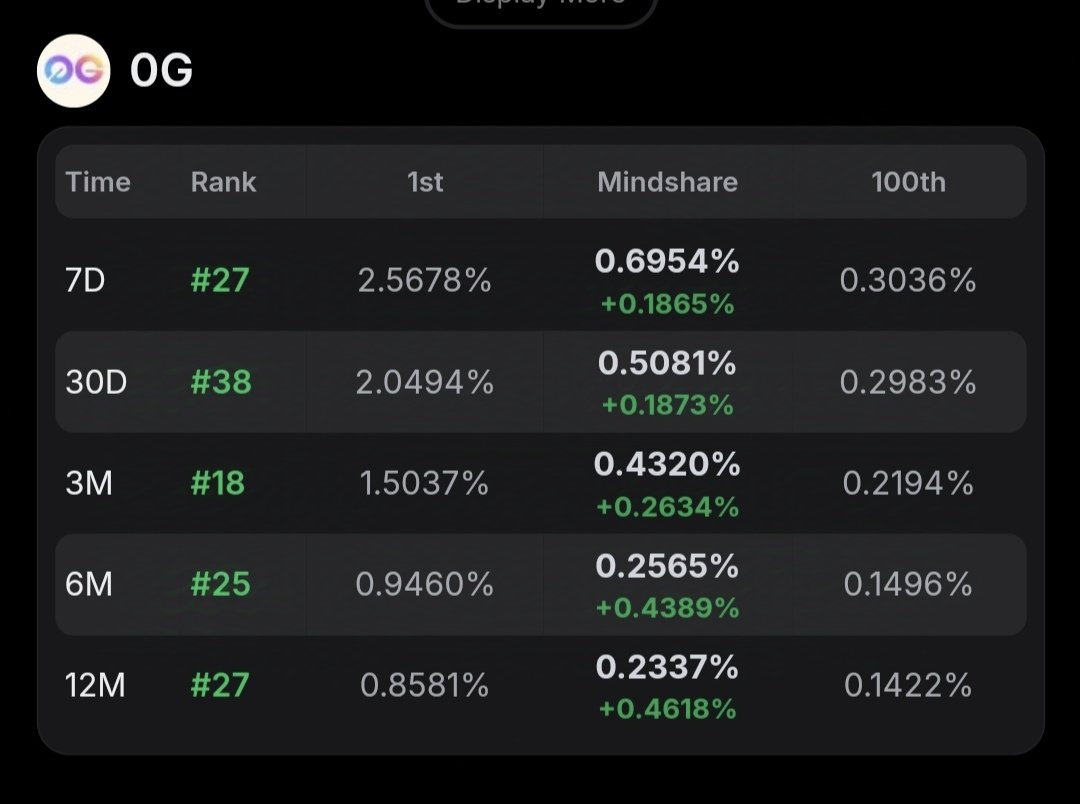Select the 6M timeframe row label
Image resolution: width=1080 pixels, height=804 pixels.
(x=89, y=584)
